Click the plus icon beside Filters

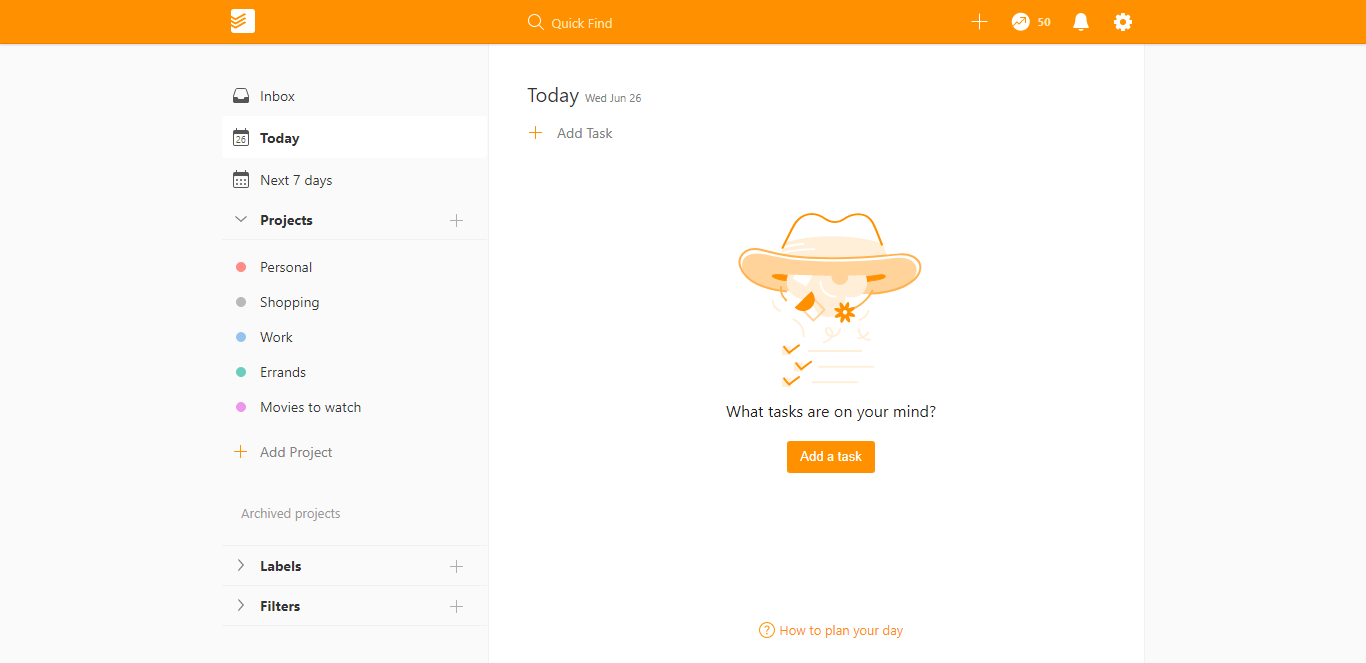pyautogui.click(x=457, y=606)
